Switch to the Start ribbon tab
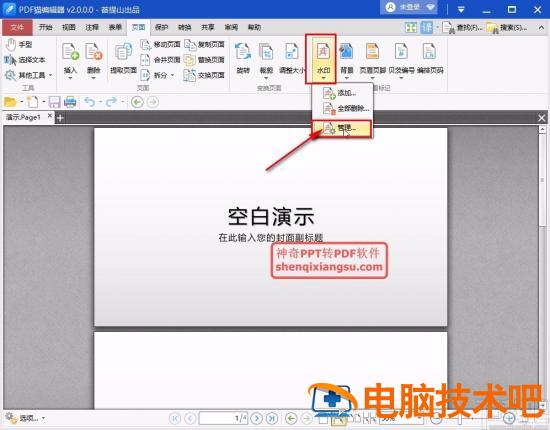This screenshot has width=550, height=430. pos(45,27)
